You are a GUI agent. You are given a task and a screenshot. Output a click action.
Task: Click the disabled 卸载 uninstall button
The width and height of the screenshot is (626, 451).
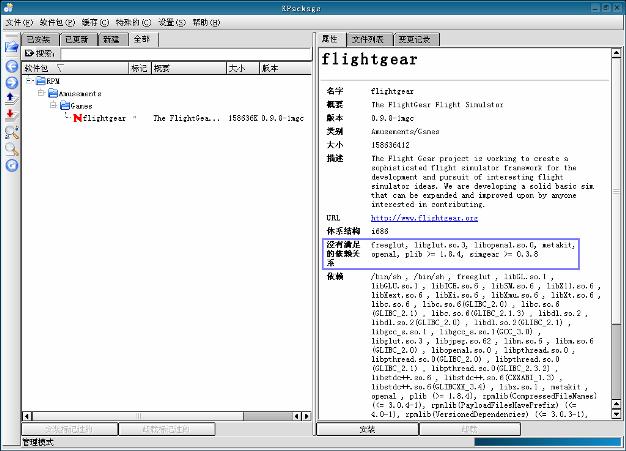(x=470, y=429)
